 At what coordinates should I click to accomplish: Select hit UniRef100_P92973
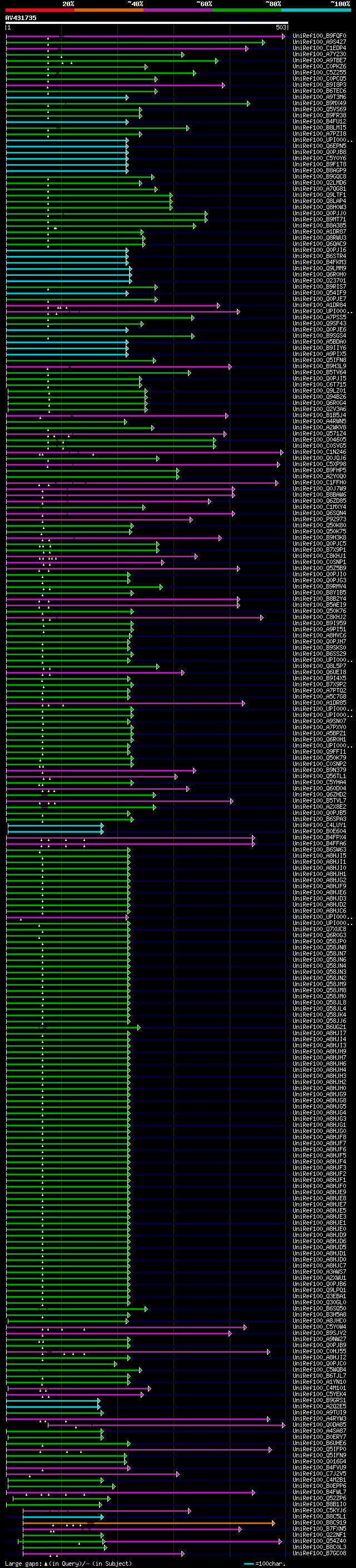coord(319,519)
